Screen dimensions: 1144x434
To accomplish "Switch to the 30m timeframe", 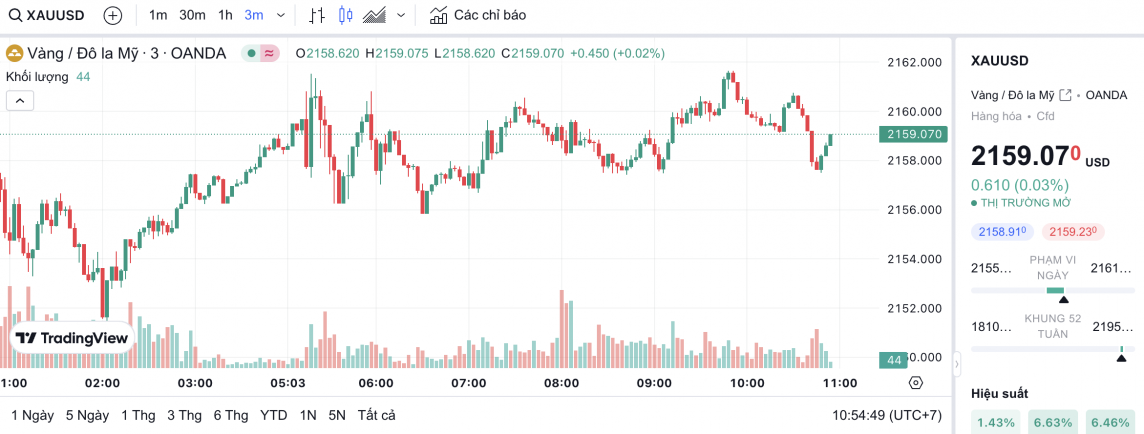I will (192, 16).
